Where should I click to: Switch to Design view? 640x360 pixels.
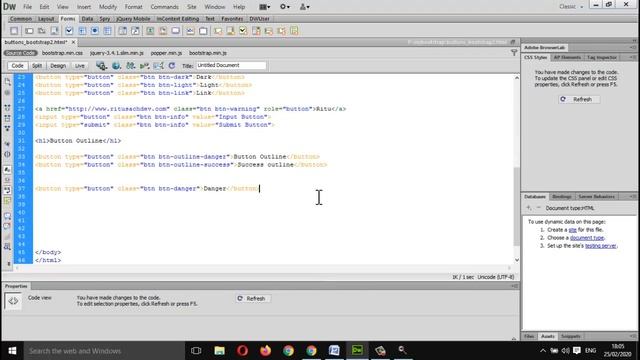(x=58, y=66)
